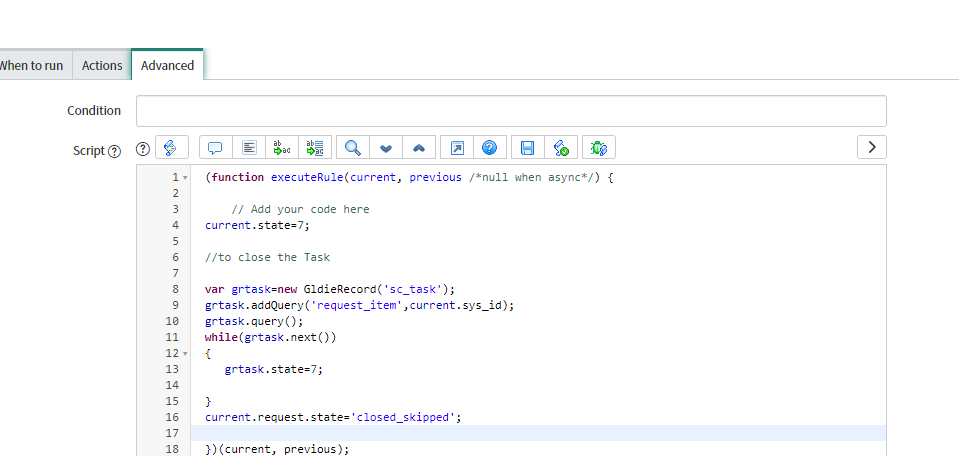Click the find next down arrow
This screenshot has height=456, width=959.
pos(385,148)
